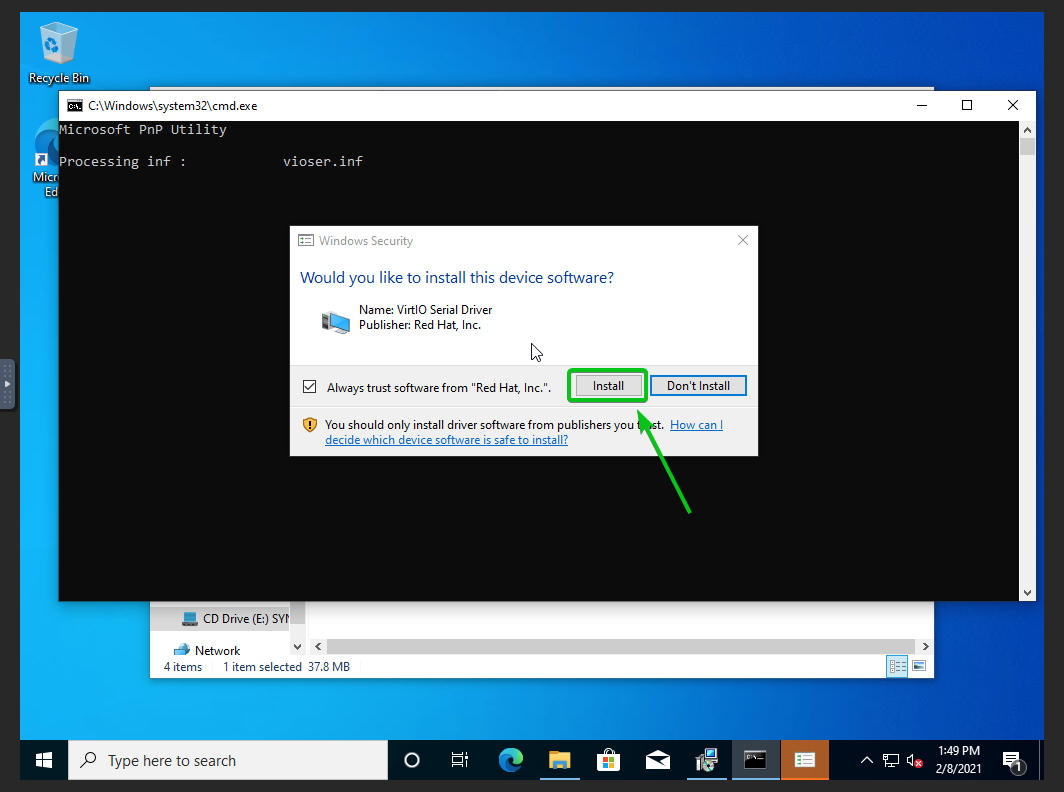1064x792 pixels.
Task: Click the Cortana circle icon in taskbar
Action: (412, 761)
